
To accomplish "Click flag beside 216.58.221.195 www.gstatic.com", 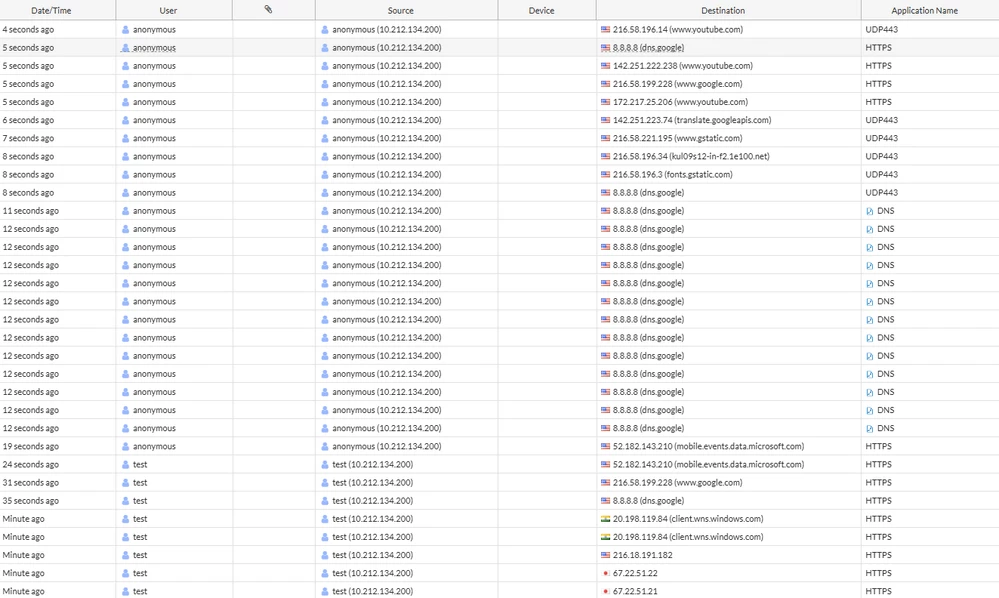I will point(605,138).
